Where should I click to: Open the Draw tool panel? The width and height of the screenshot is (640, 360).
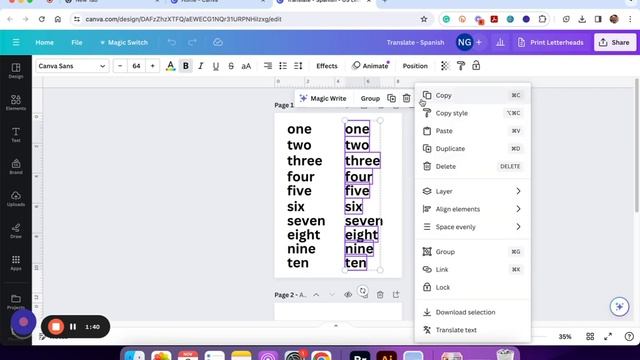tap(16, 231)
